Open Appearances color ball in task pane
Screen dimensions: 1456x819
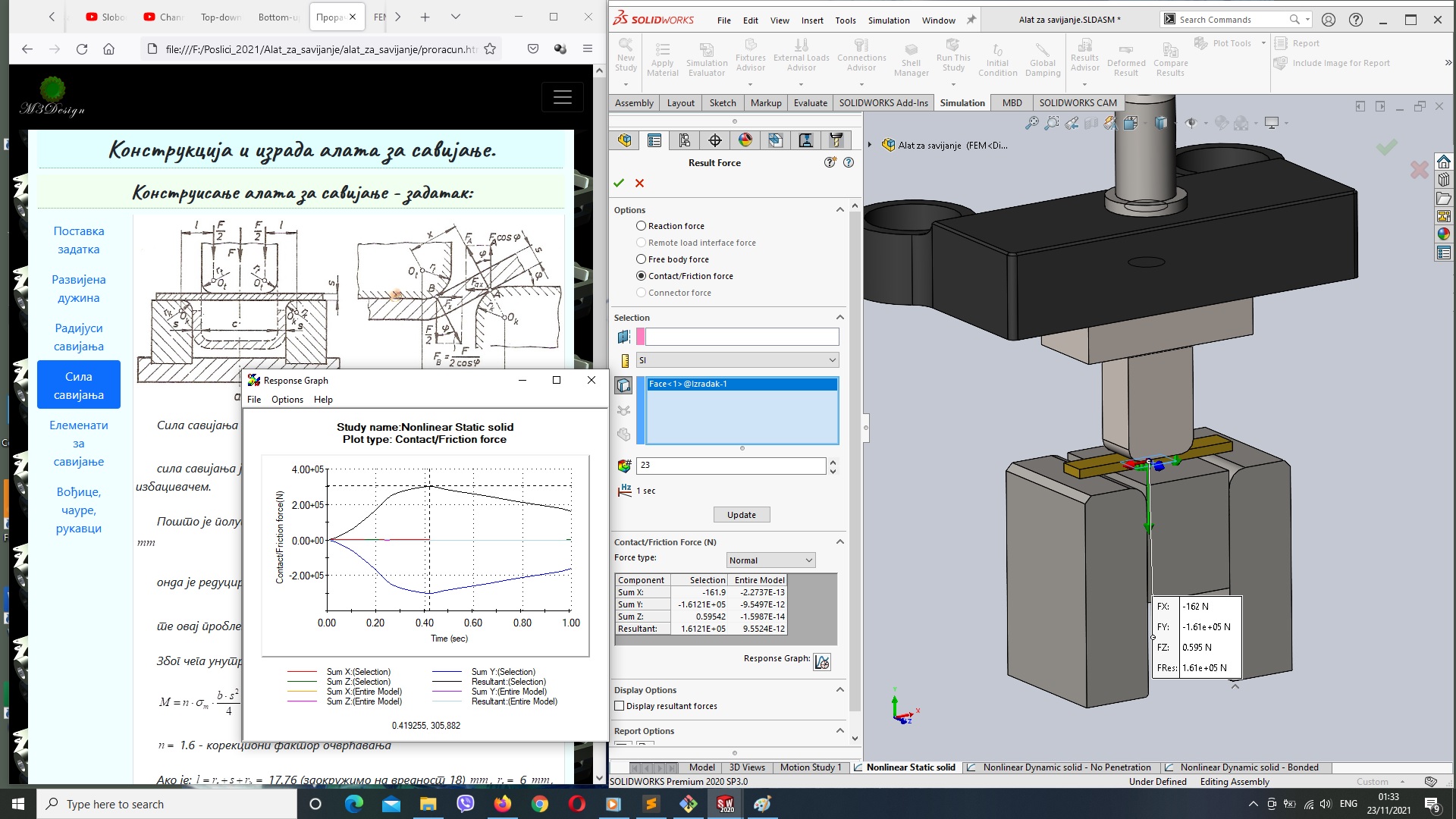click(1444, 234)
